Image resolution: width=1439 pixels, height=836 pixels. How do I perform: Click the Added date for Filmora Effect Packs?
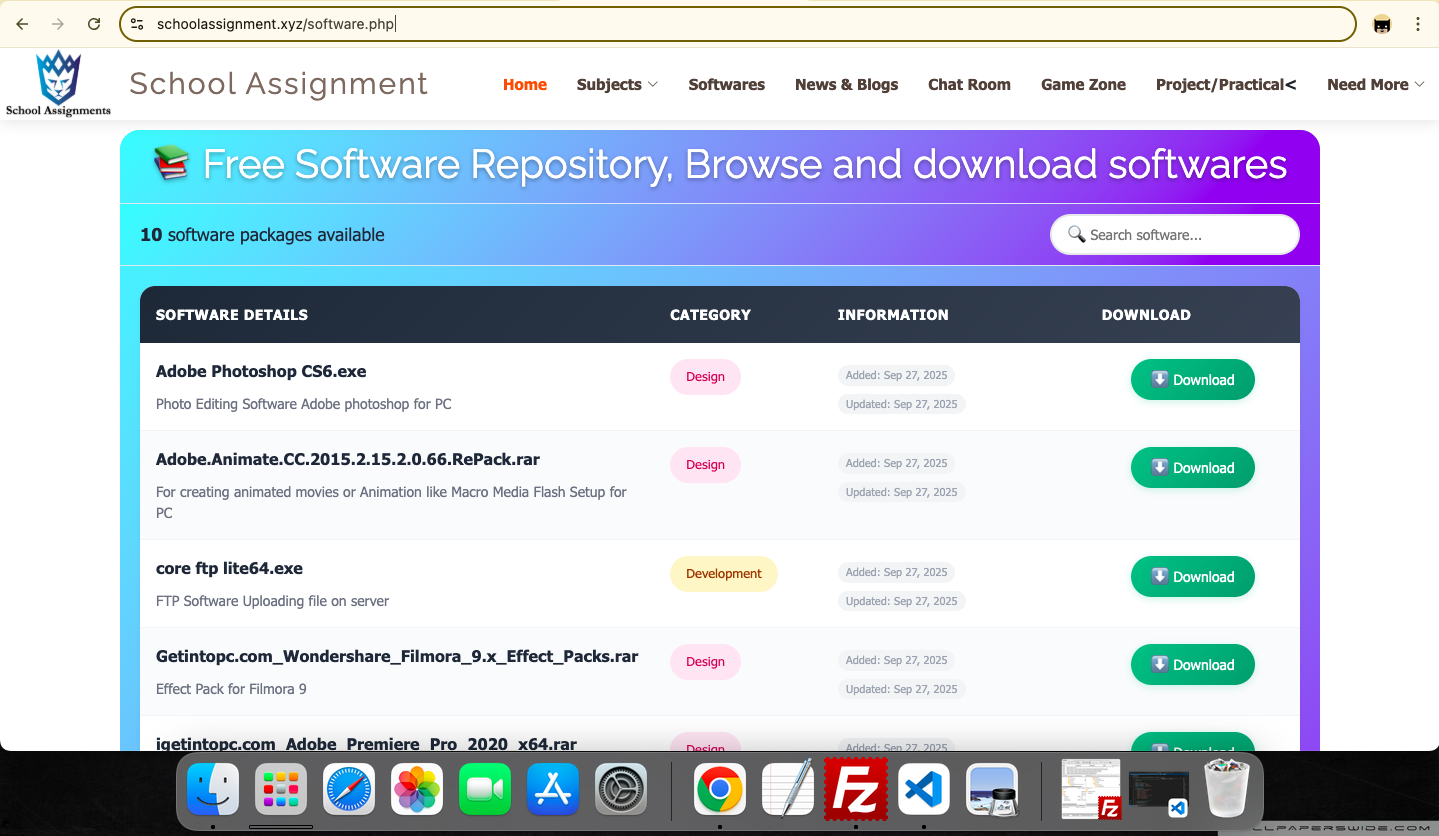coord(896,660)
